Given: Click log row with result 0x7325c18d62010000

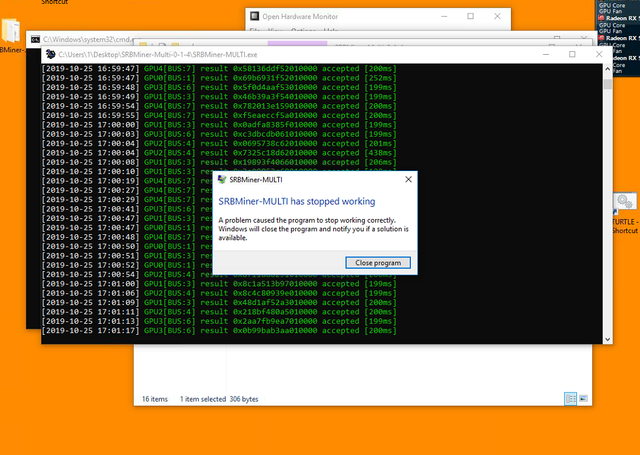Looking at the screenshot, I should [219, 153].
